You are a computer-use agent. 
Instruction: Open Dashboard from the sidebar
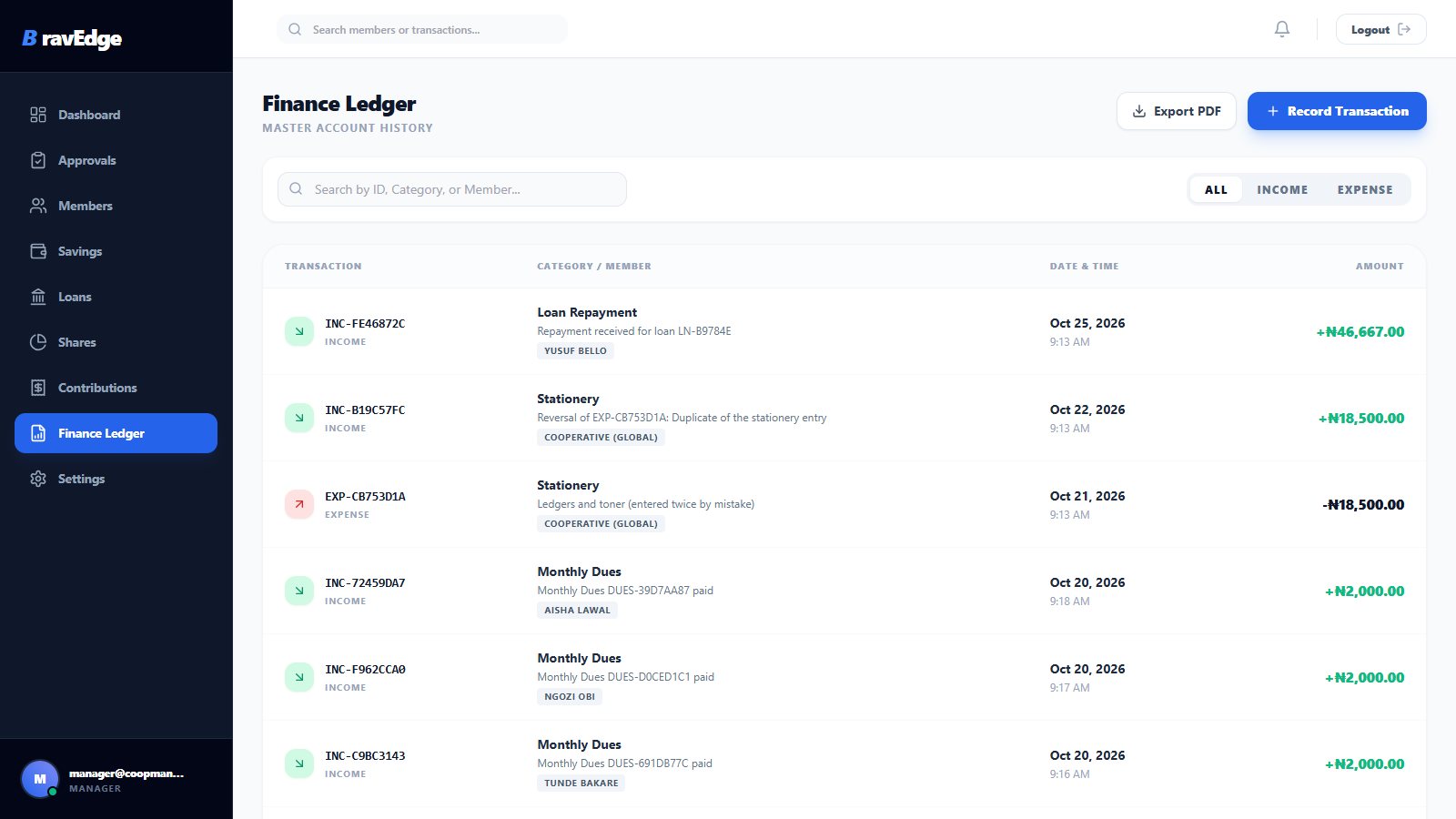[116, 115]
